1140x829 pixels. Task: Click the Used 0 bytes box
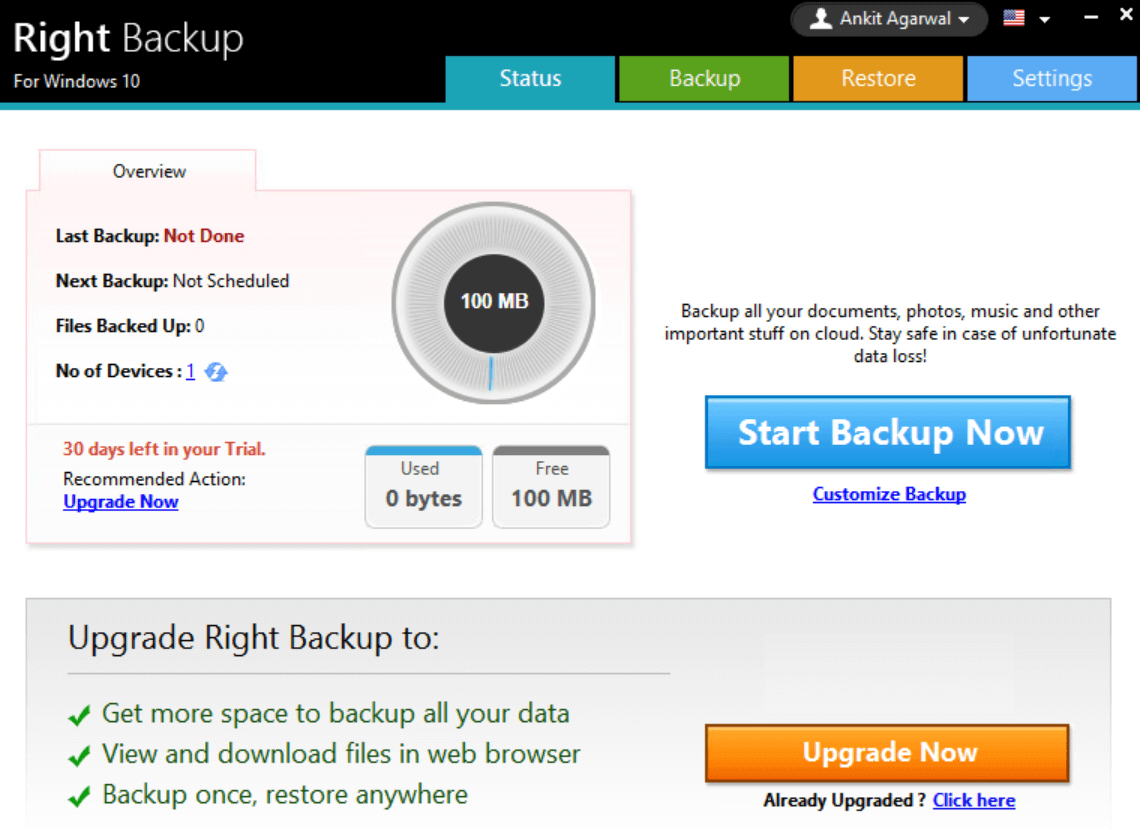[424, 486]
